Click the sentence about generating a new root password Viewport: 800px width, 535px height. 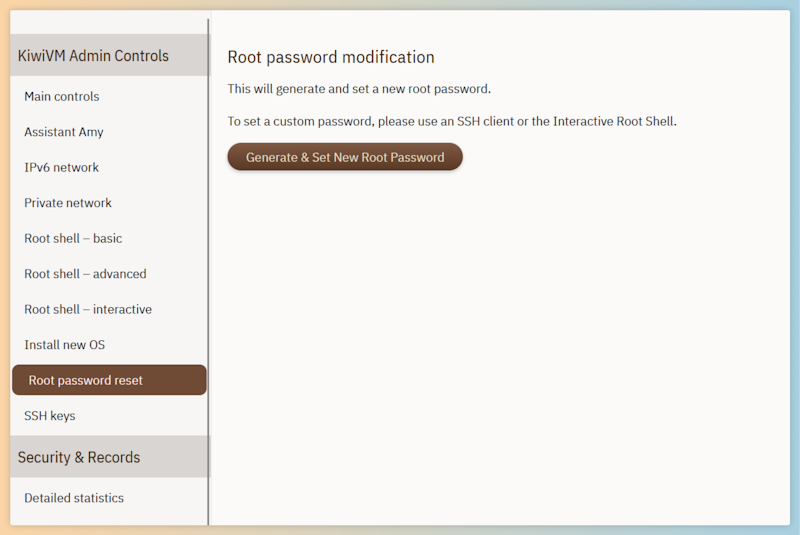tap(359, 89)
